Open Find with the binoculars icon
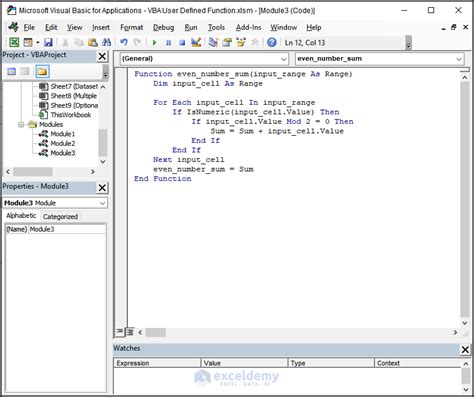 106,42
